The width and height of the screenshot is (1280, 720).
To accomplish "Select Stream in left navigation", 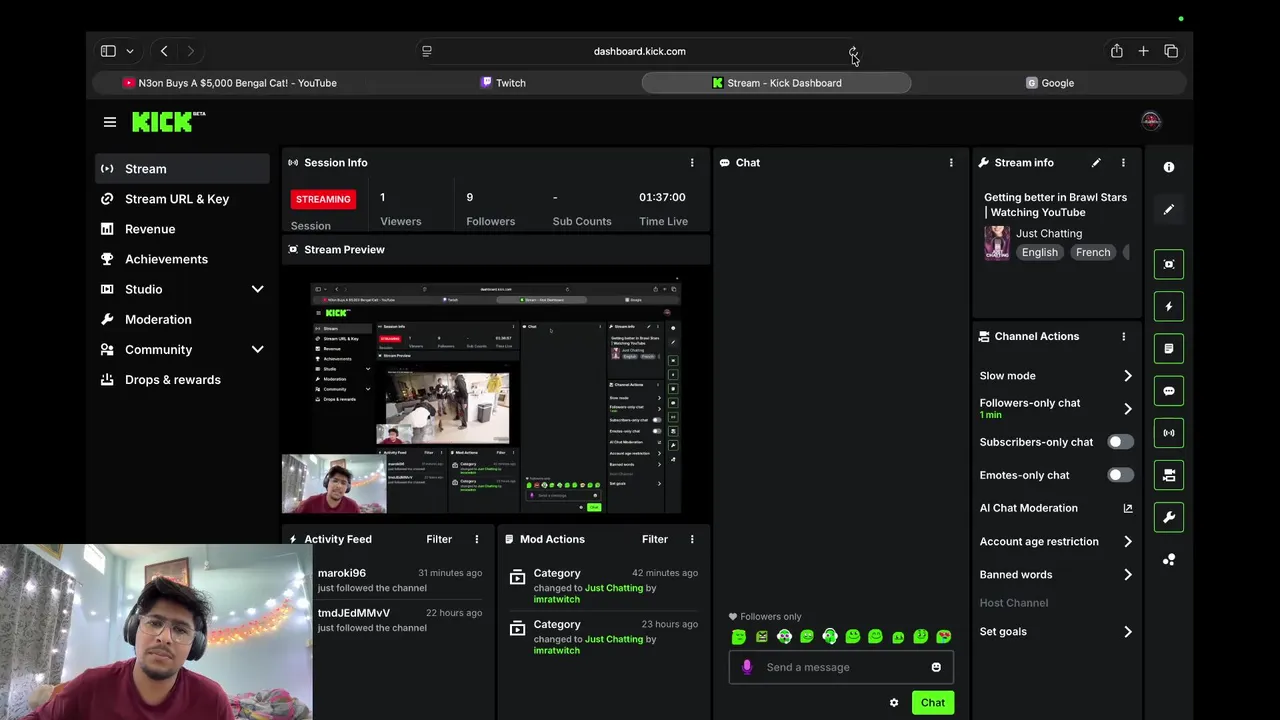I will pyautogui.click(x=182, y=169).
